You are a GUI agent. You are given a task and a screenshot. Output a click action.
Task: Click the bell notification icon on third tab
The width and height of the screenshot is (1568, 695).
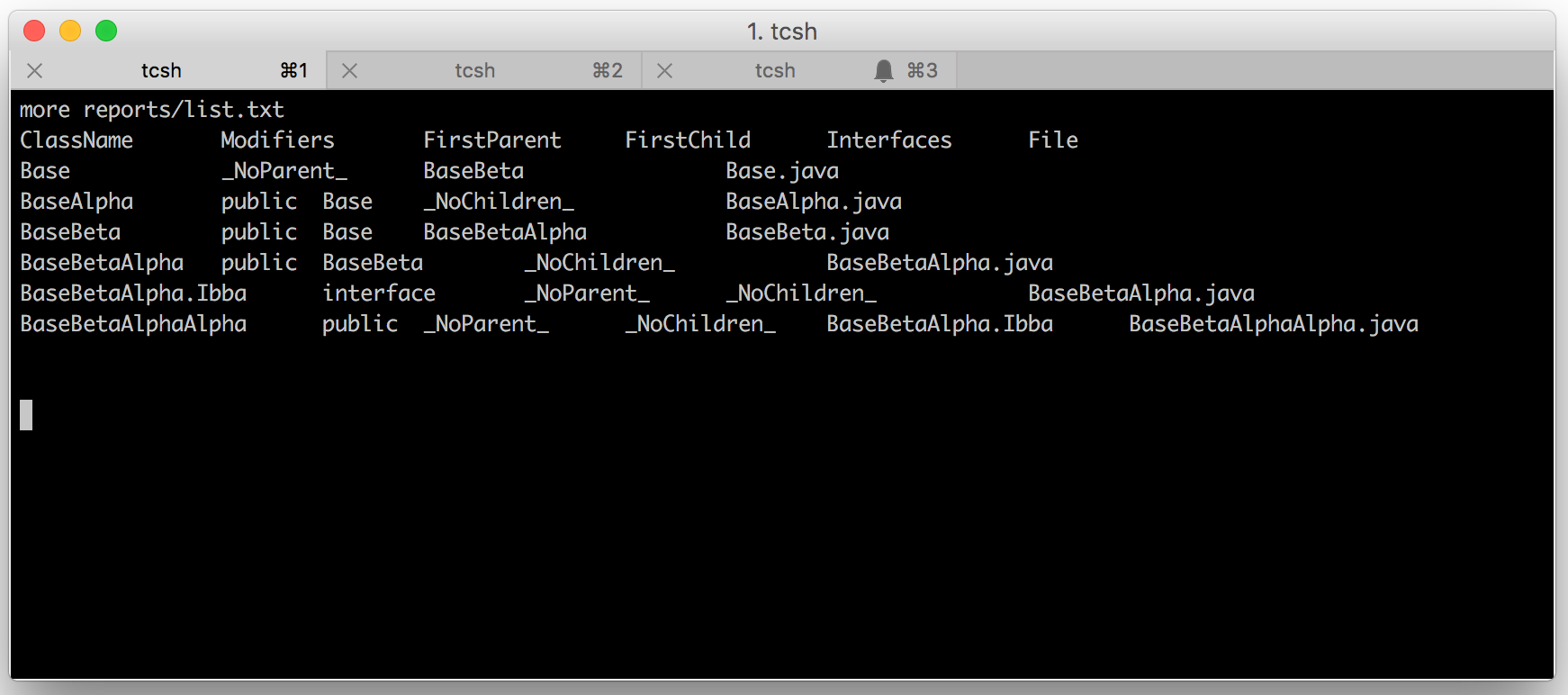(x=884, y=70)
